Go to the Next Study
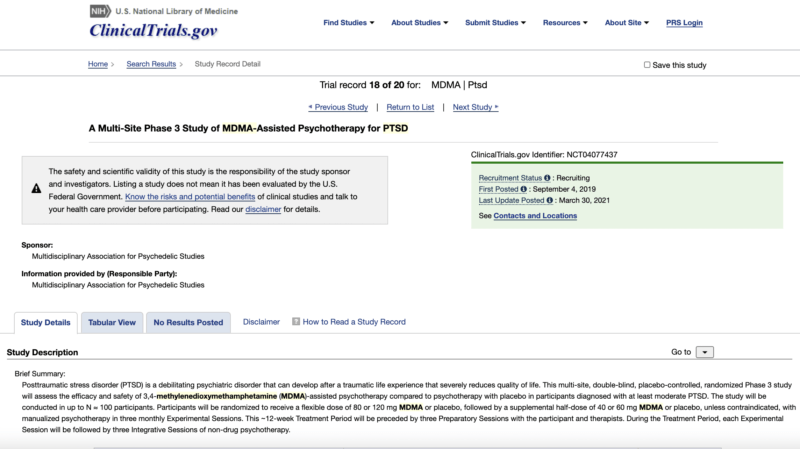Viewport: 800px width, 449px height. click(476, 107)
